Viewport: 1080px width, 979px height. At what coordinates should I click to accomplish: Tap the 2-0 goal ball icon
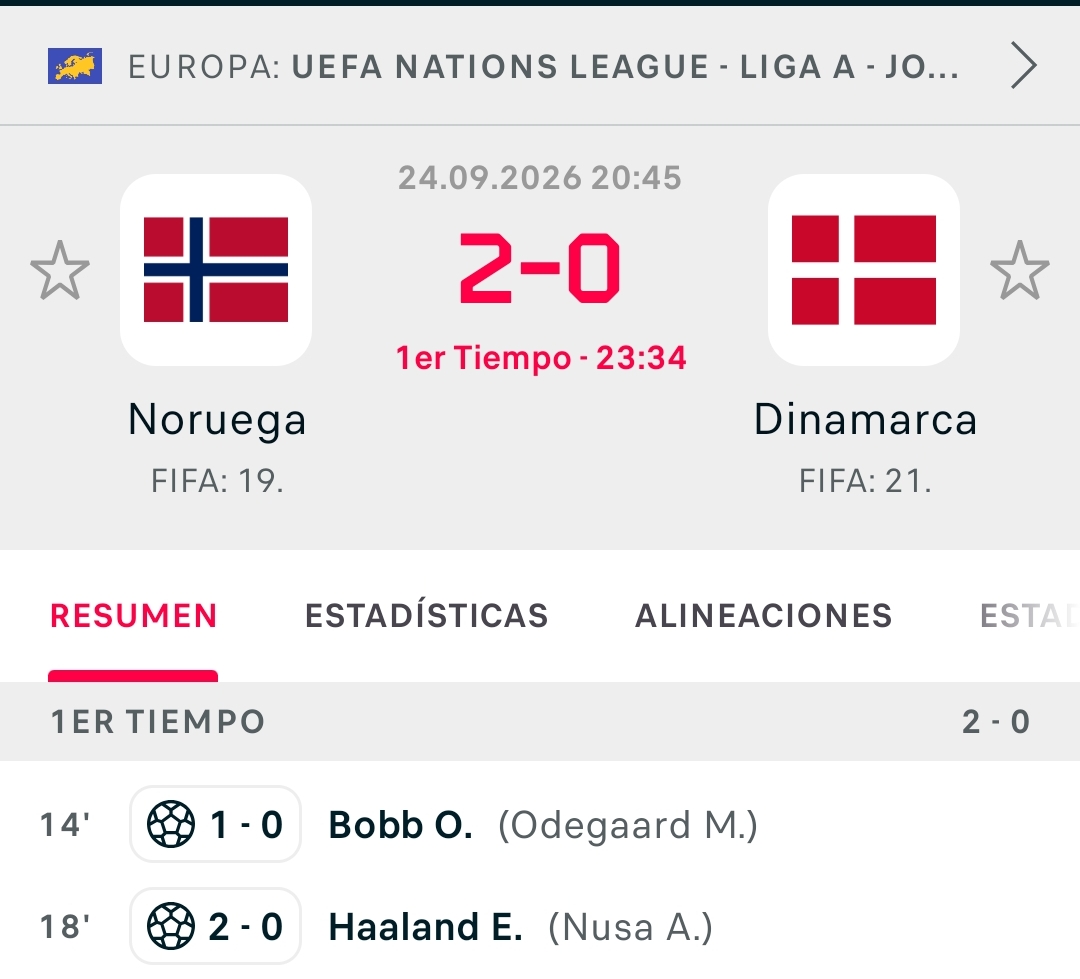click(x=171, y=926)
